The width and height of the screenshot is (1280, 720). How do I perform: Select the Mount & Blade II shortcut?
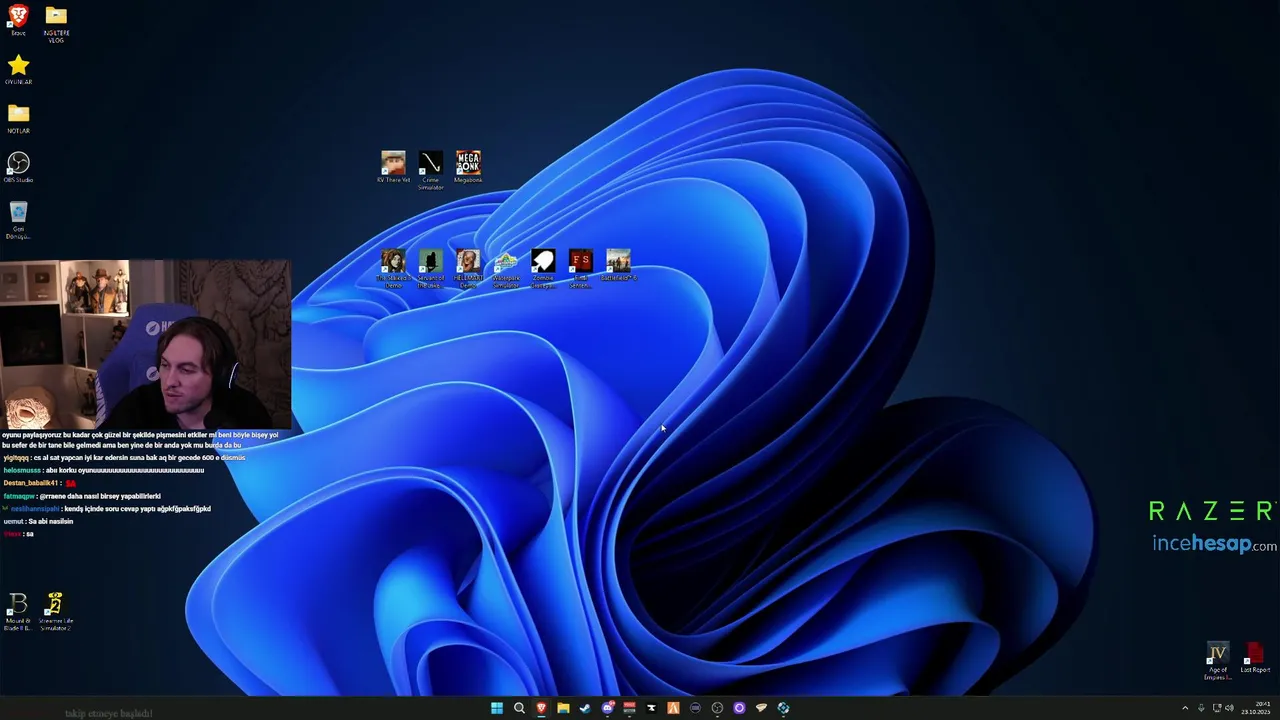pos(18,611)
